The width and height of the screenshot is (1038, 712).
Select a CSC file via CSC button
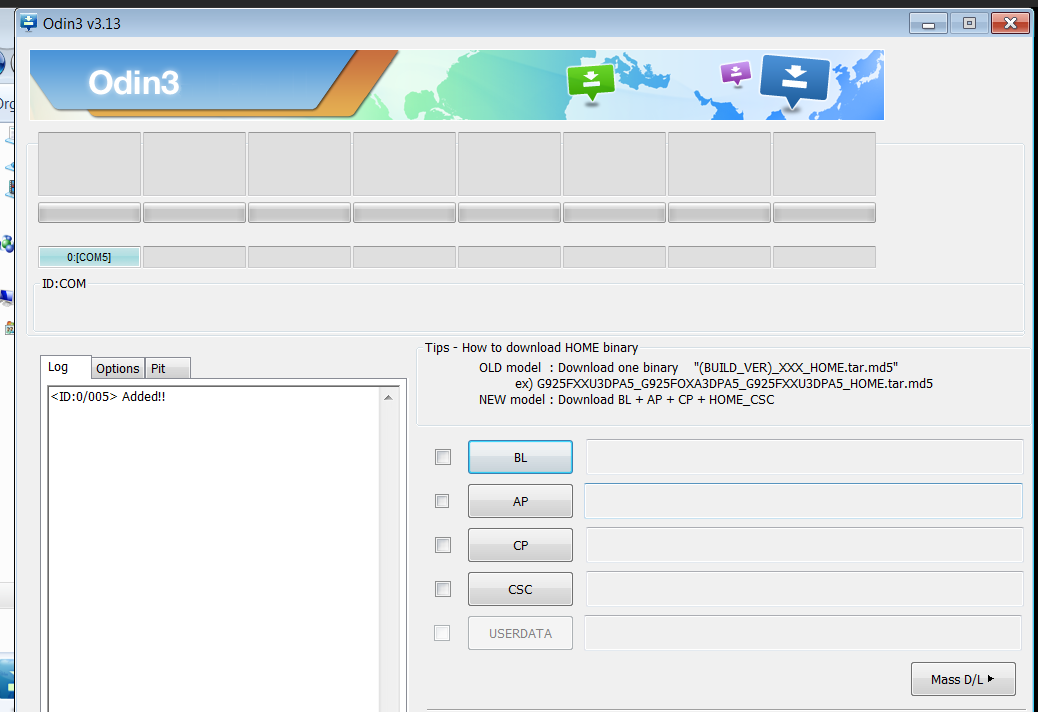520,589
